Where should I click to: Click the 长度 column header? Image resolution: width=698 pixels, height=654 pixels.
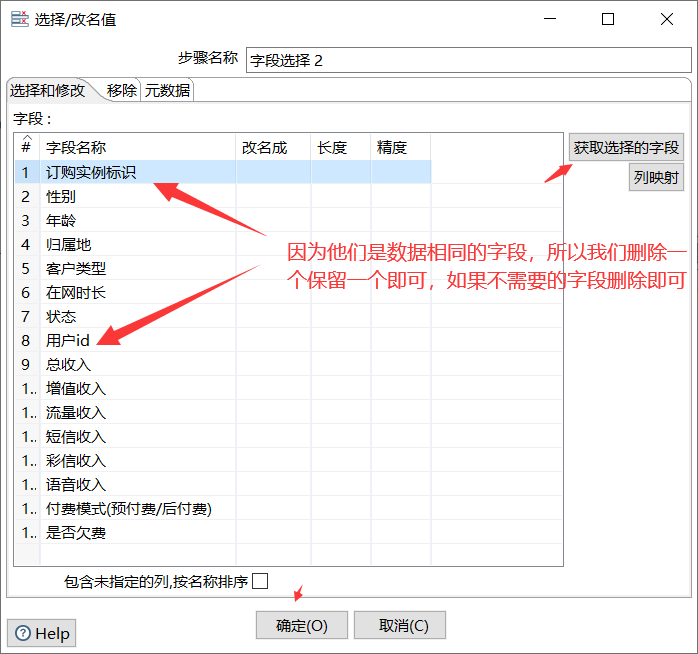pos(341,147)
